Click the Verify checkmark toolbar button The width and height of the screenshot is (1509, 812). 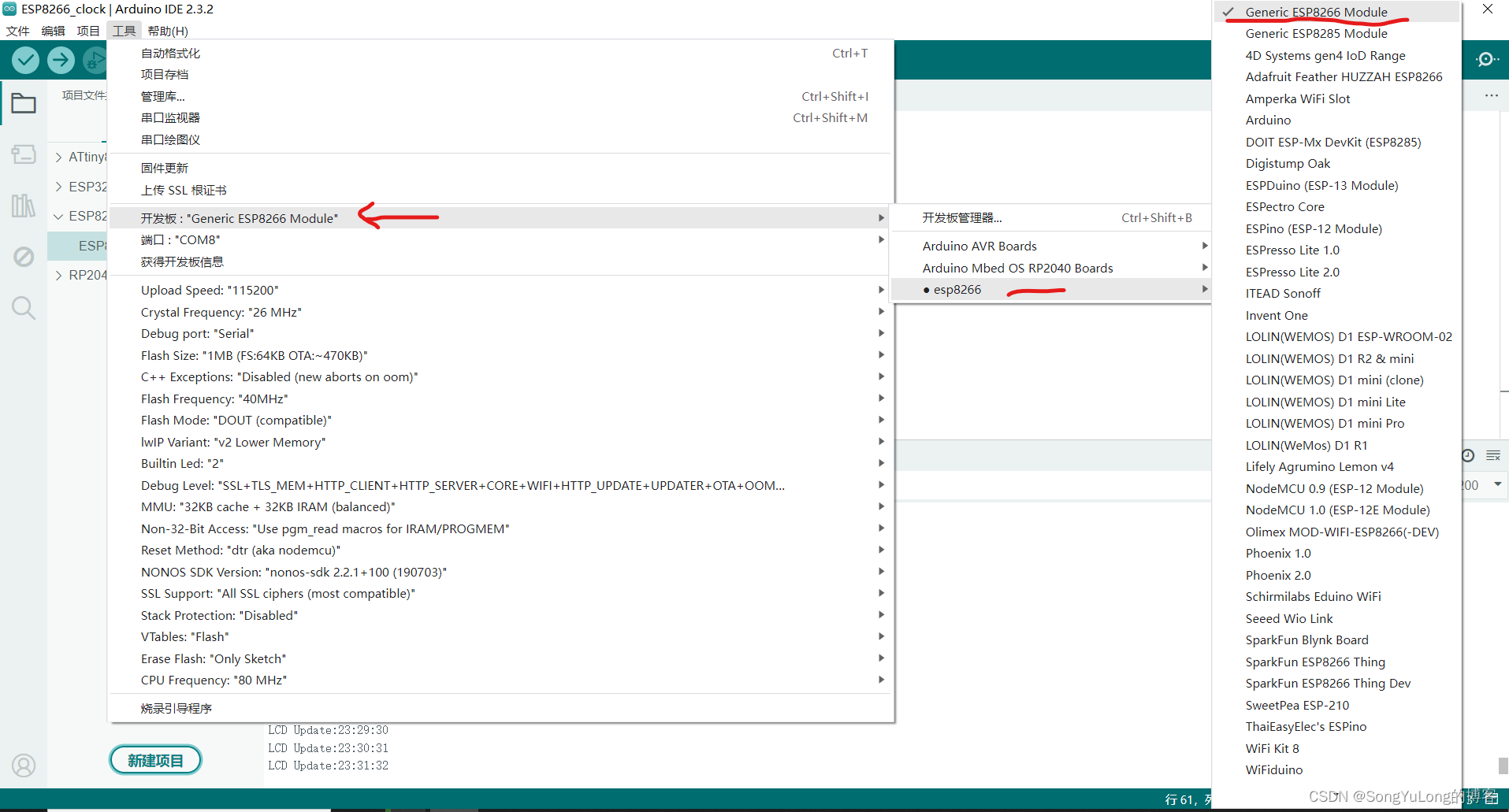(25, 60)
